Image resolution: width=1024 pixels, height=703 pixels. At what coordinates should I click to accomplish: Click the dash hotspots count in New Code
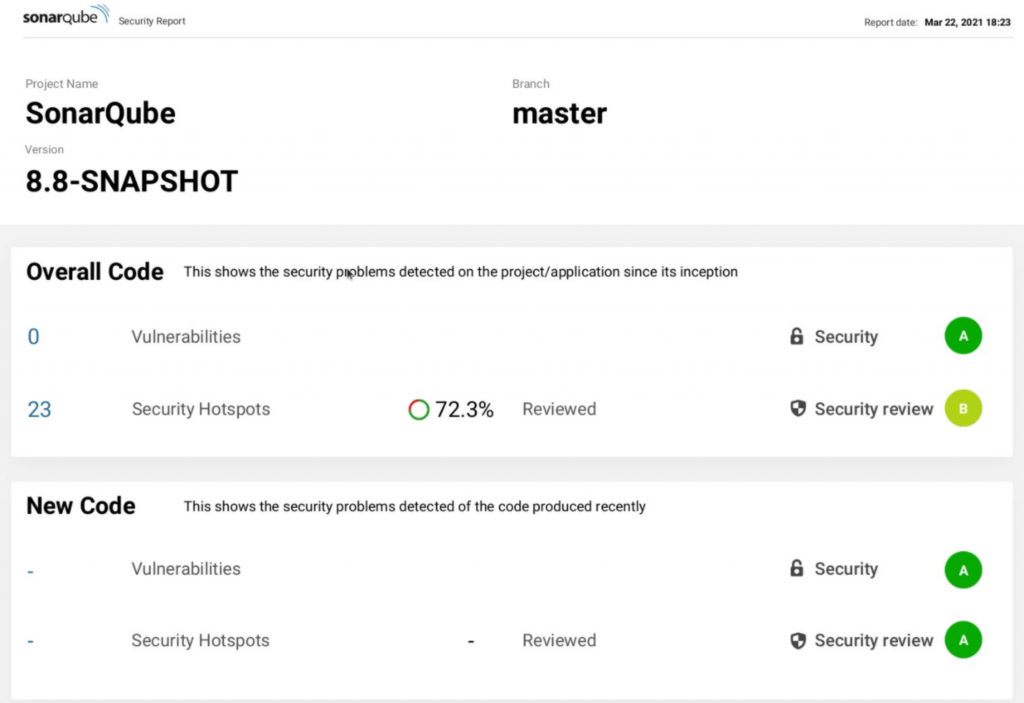(30, 641)
